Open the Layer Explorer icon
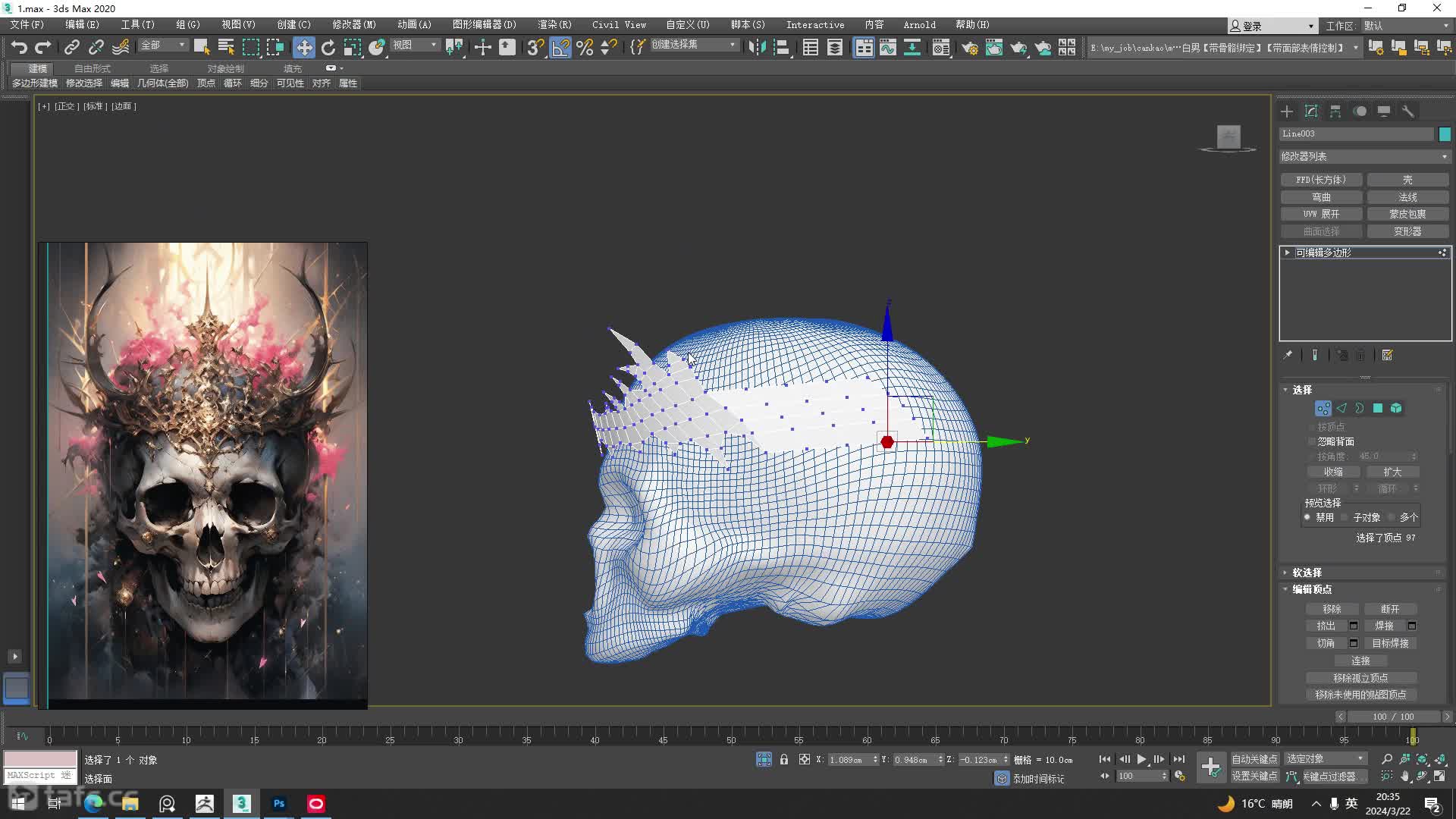Image resolution: width=1456 pixels, height=819 pixels. (x=835, y=47)
